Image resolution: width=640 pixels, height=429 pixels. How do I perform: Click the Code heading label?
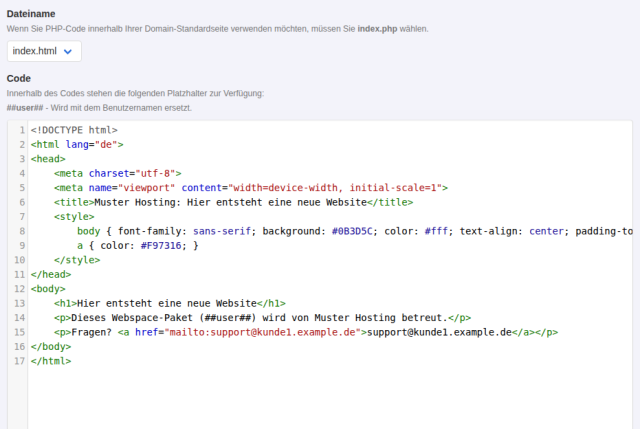[x=18, y=78]
